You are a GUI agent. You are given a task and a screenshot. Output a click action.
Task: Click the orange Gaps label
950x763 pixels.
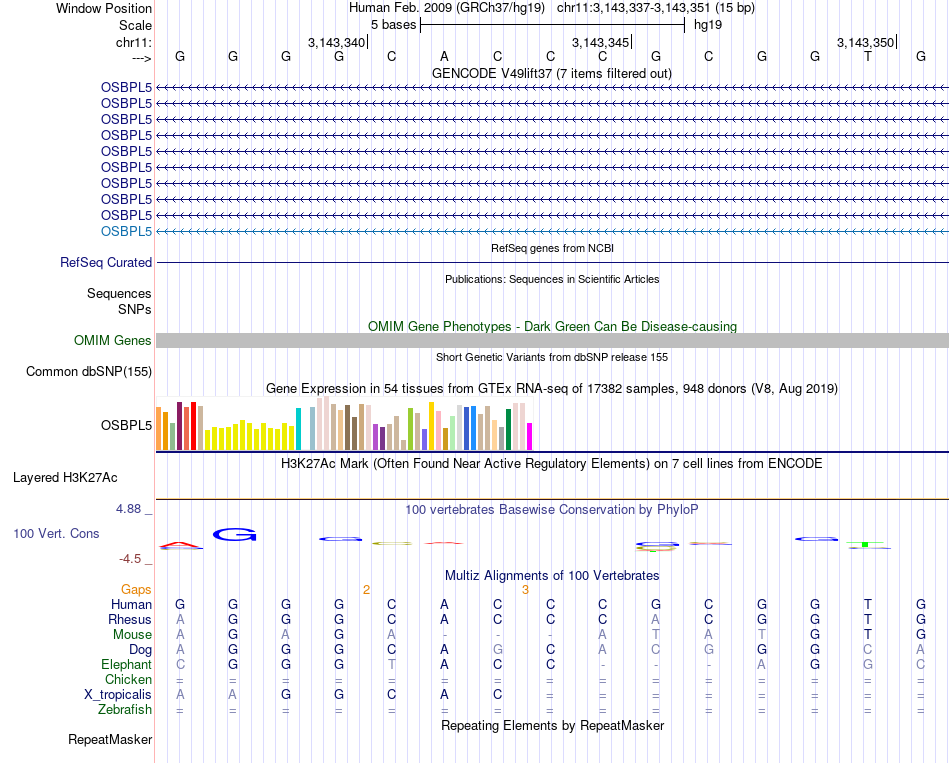click(136, 590)
